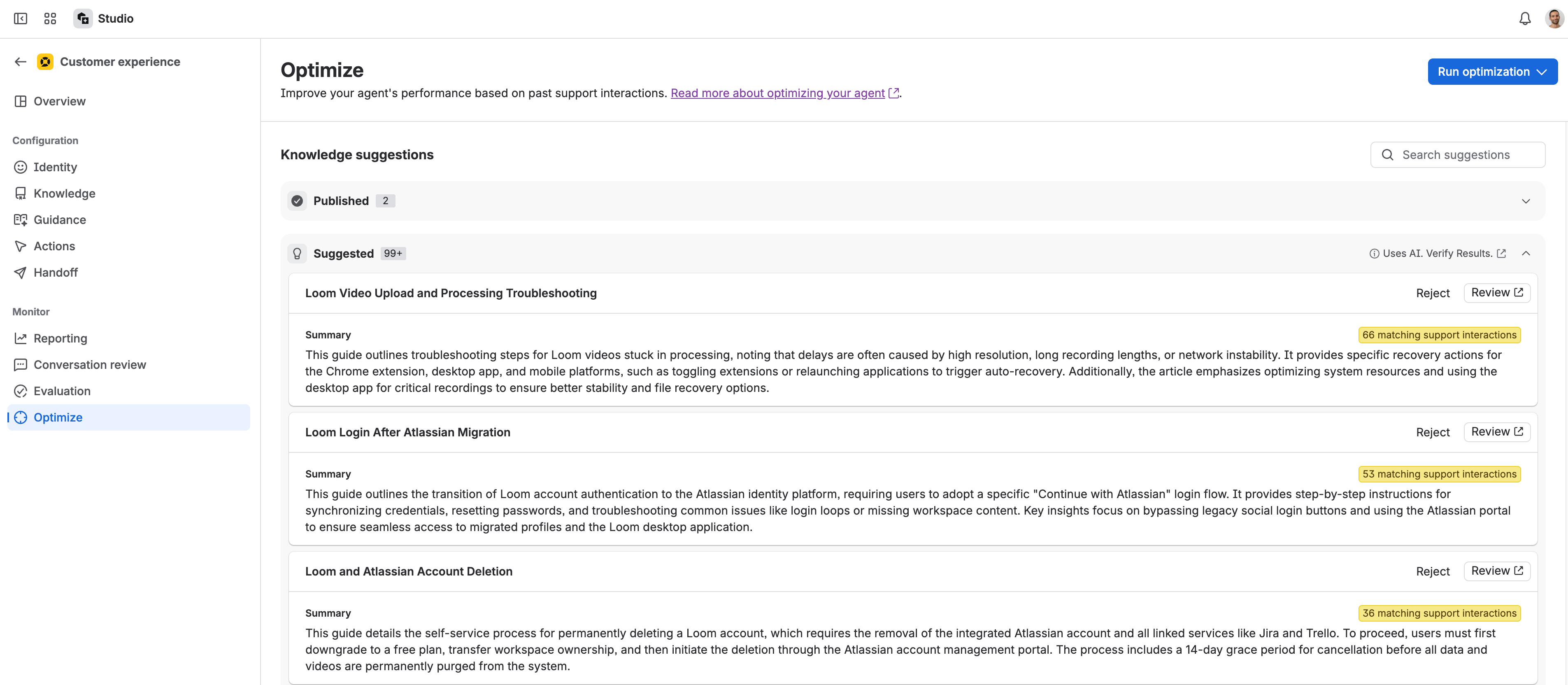
Task: Click the 66 matching support interactions badge
Action: pyautogui.click(x=1439, y=335)
